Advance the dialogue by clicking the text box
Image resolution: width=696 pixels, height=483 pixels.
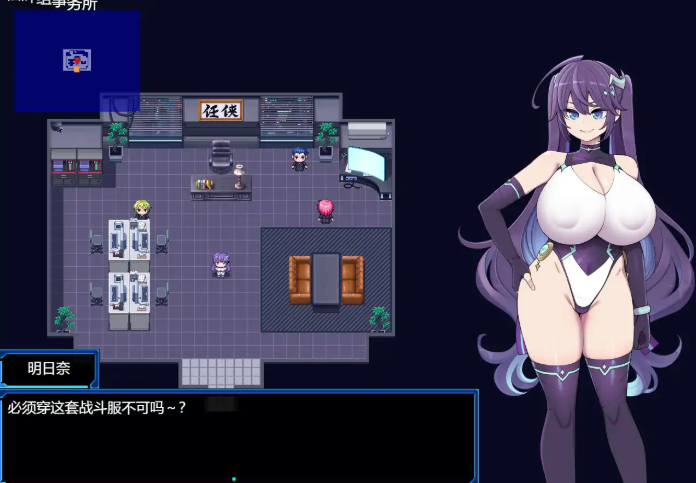click(x=238, y=435)
